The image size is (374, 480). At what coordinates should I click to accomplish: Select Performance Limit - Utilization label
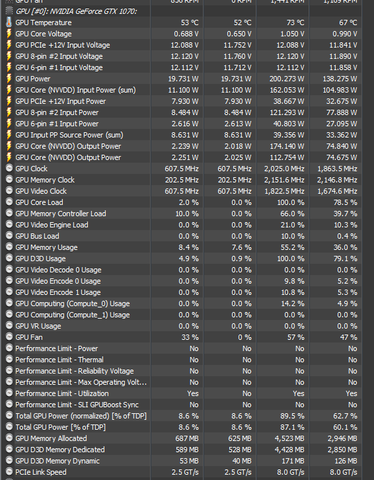point(62,394)
